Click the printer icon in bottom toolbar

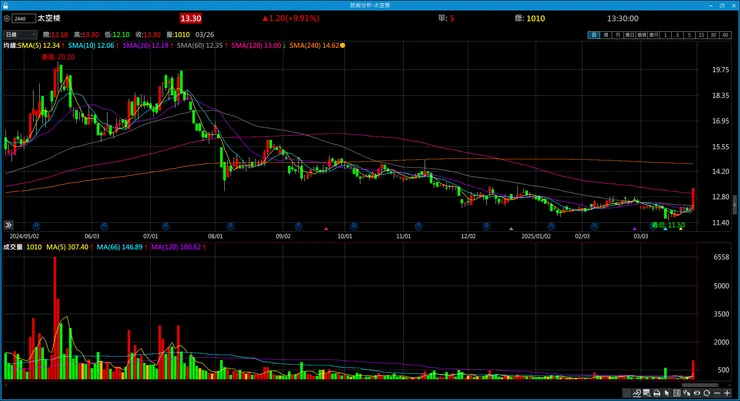[x=656, y=393]
